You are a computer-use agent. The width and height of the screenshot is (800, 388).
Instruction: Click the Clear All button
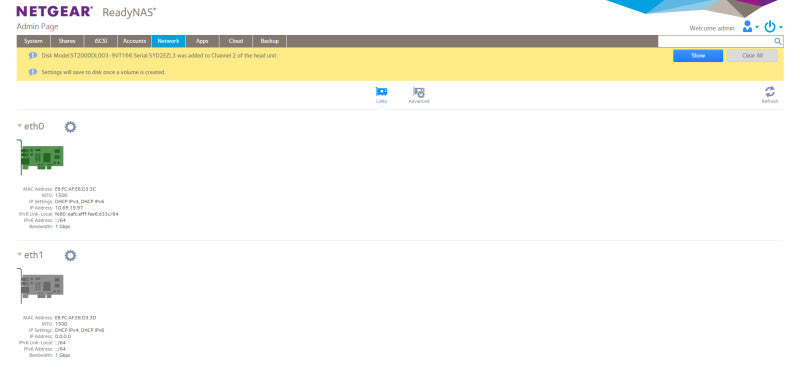coord(752,56)
